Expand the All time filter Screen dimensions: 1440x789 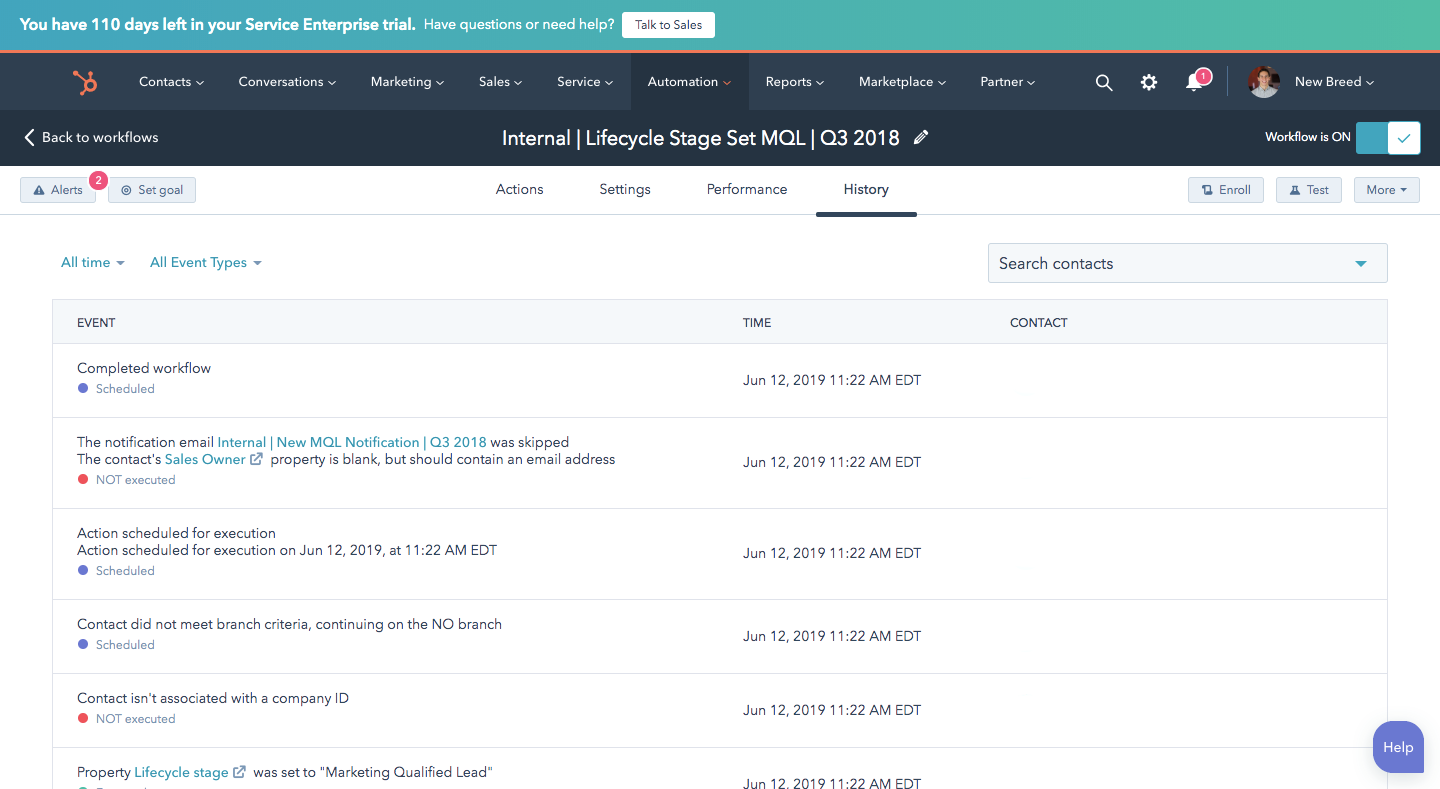tap(92, 263)
